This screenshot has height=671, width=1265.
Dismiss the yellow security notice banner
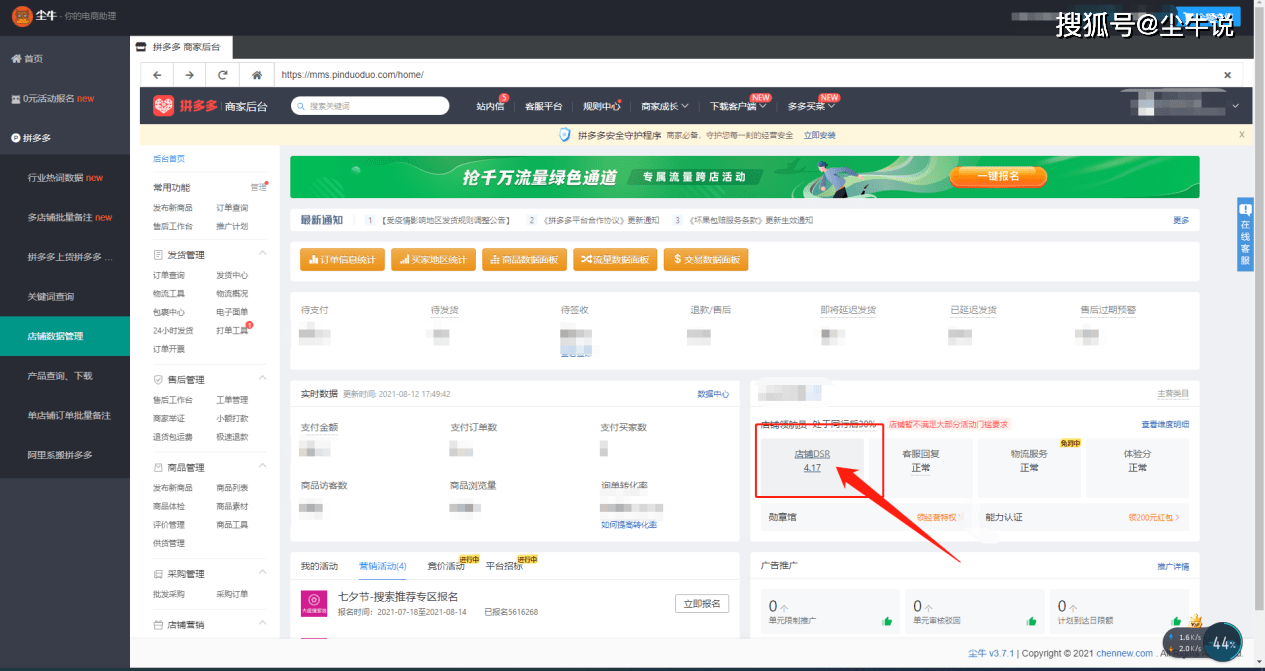[x=1242, y=135]
